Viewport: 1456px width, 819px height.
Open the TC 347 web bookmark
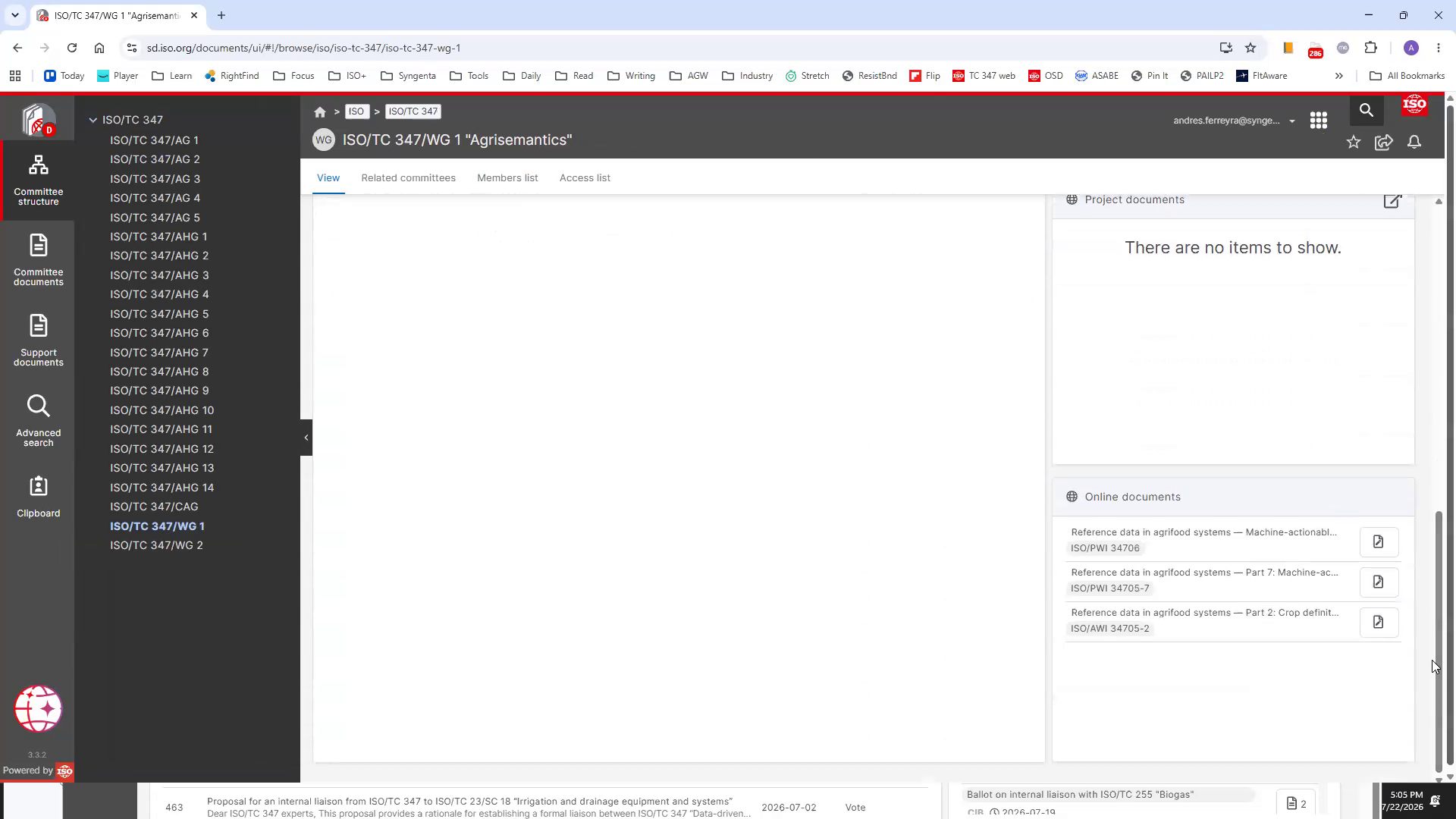click(x=984, y=76)
